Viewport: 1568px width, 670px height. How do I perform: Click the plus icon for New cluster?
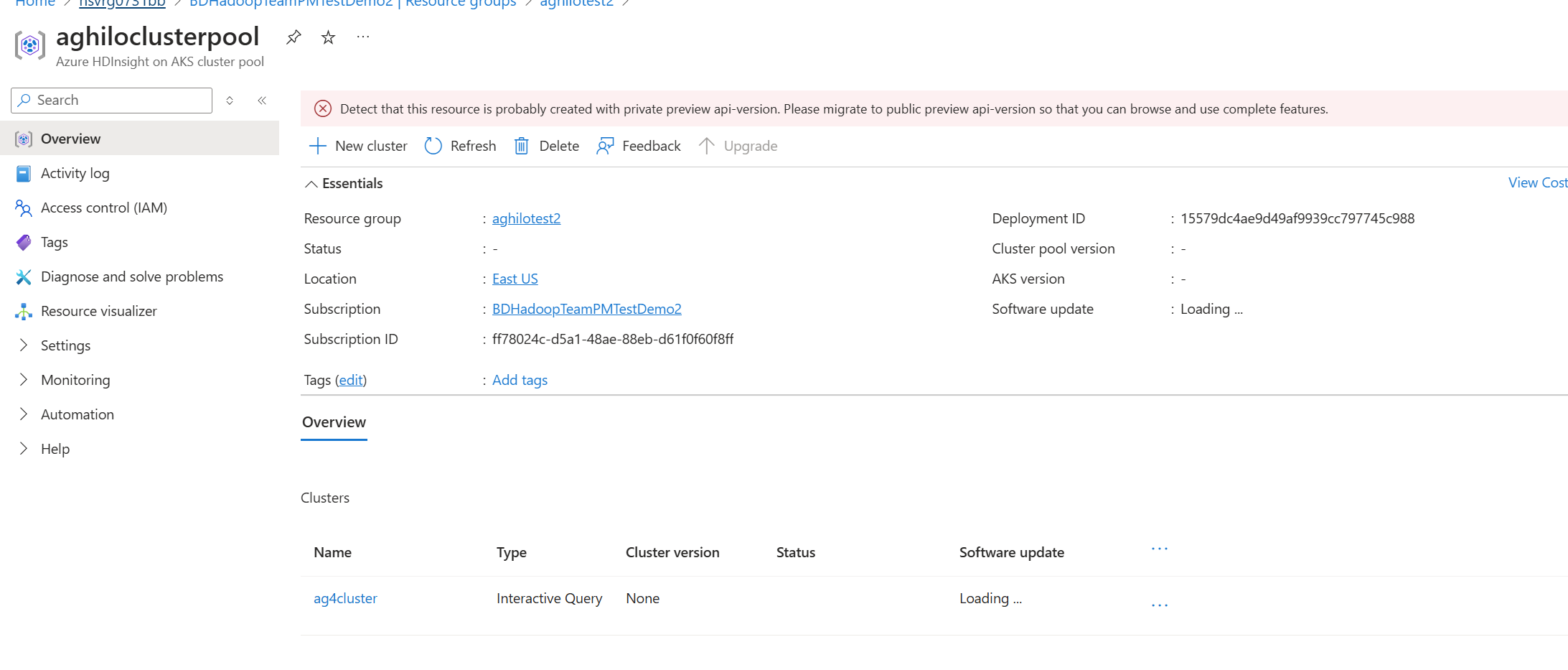coord(317,146)
